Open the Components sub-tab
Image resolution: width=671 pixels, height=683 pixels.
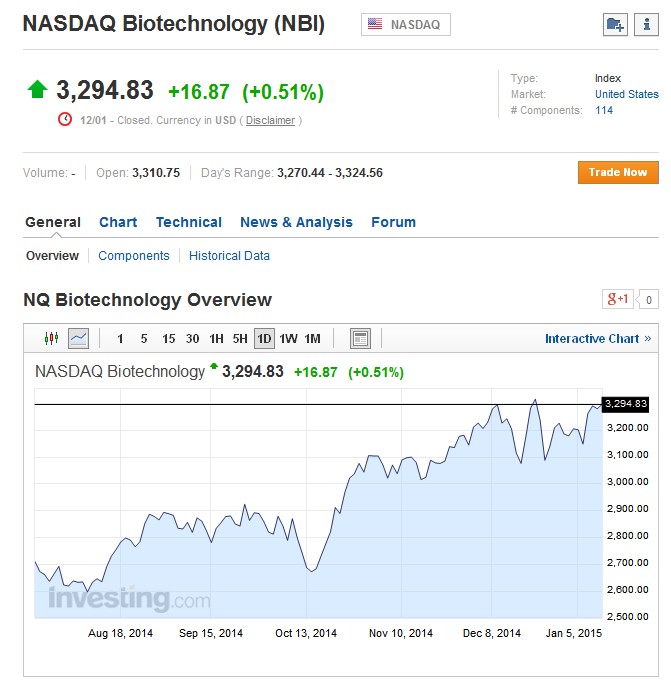(x=134, y=256)
